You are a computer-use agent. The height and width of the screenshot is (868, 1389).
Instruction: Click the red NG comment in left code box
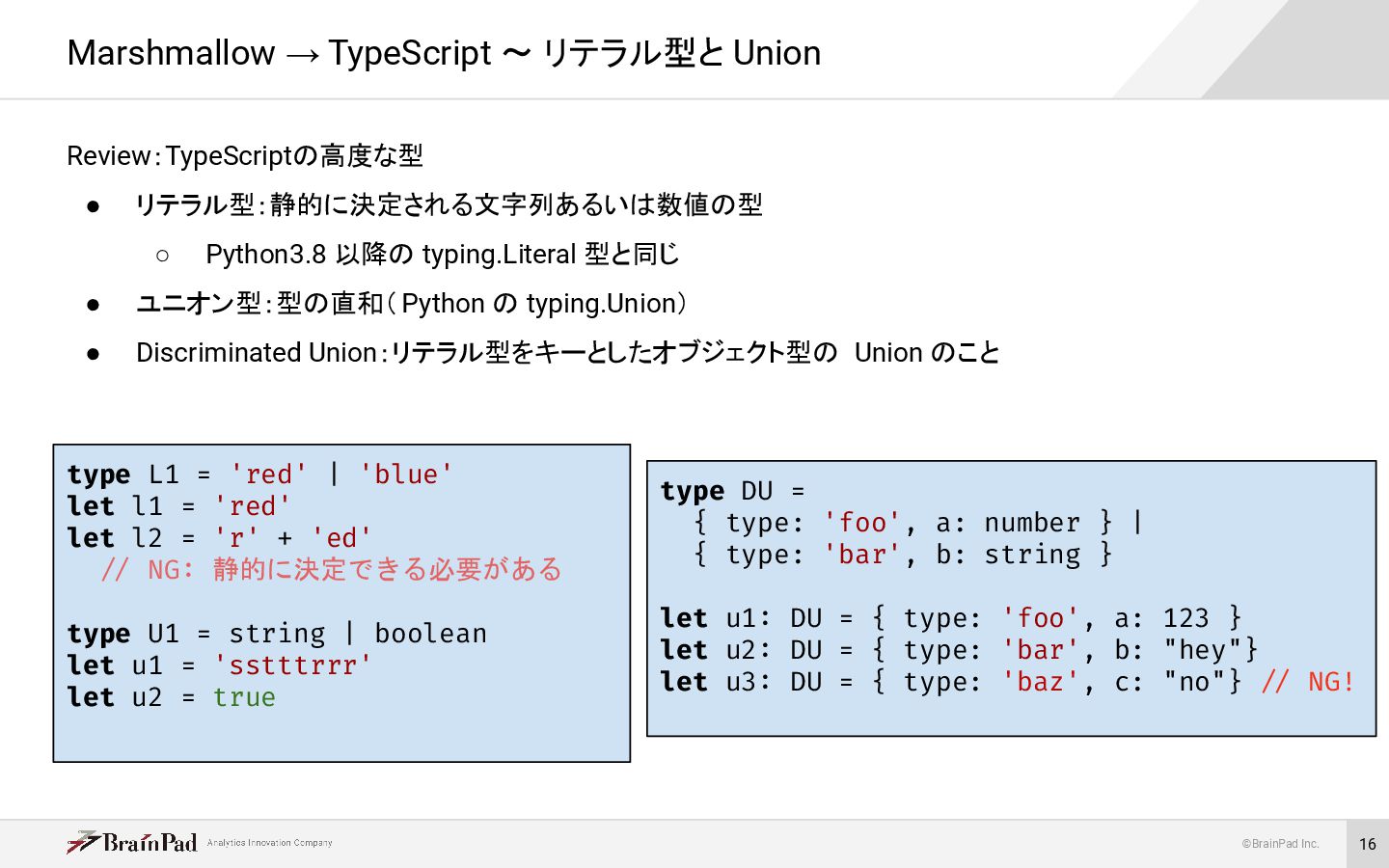point(331,570)
